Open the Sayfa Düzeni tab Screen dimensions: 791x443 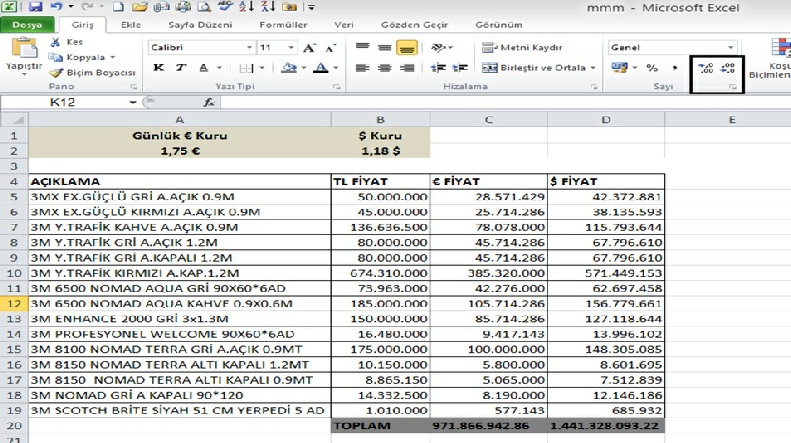point(200,24)
